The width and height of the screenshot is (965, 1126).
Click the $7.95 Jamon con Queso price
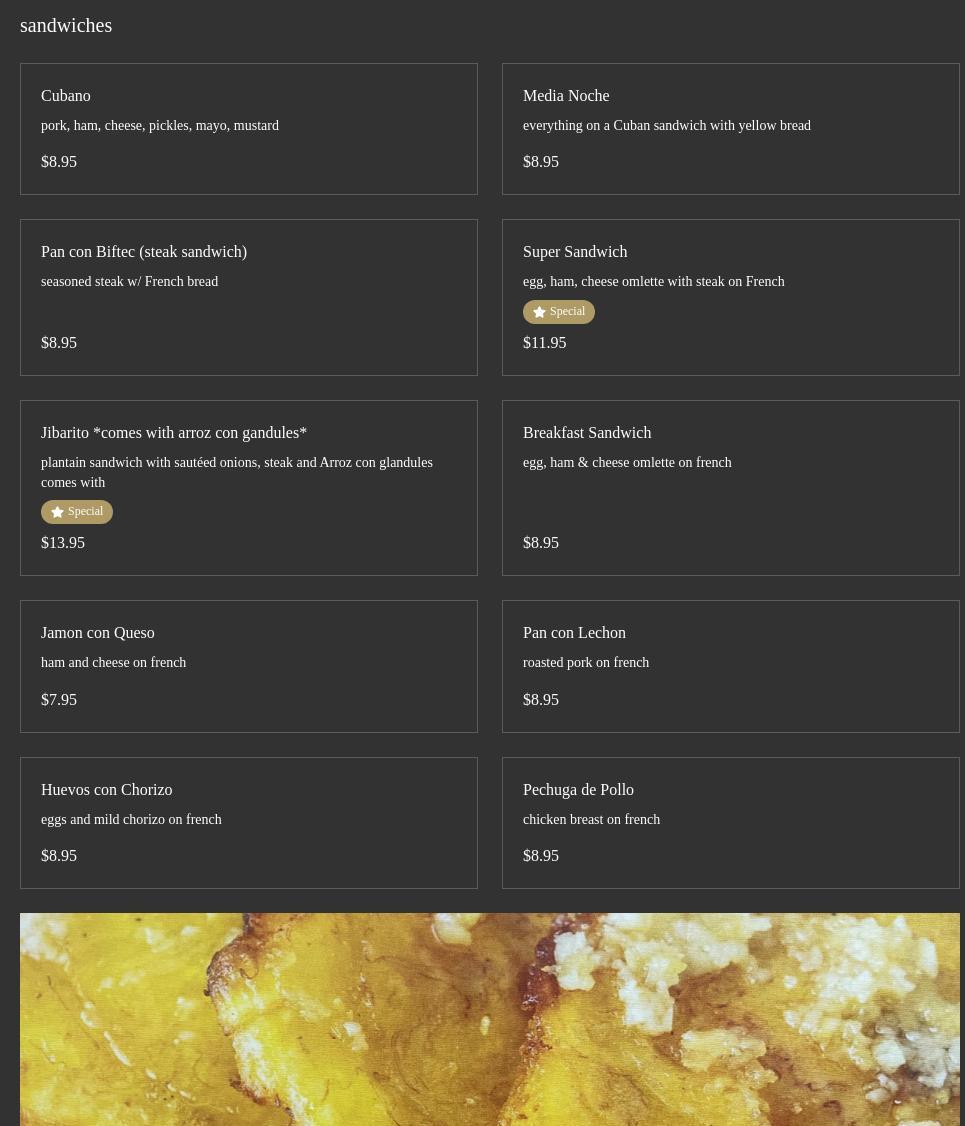pos(59,700)
